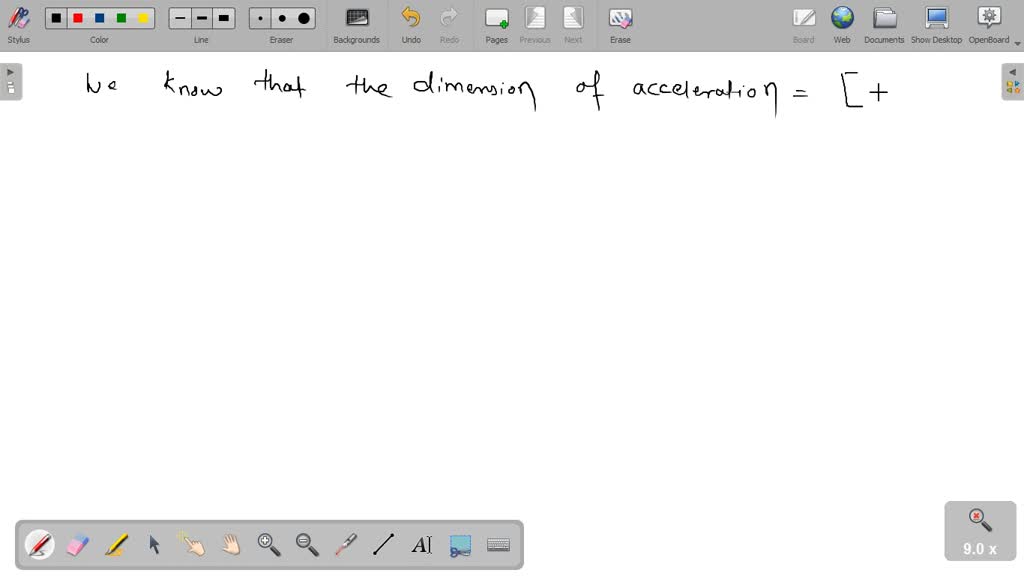Show the virtual keyboard
1024x576 pixels.
(x=497, y=544)
